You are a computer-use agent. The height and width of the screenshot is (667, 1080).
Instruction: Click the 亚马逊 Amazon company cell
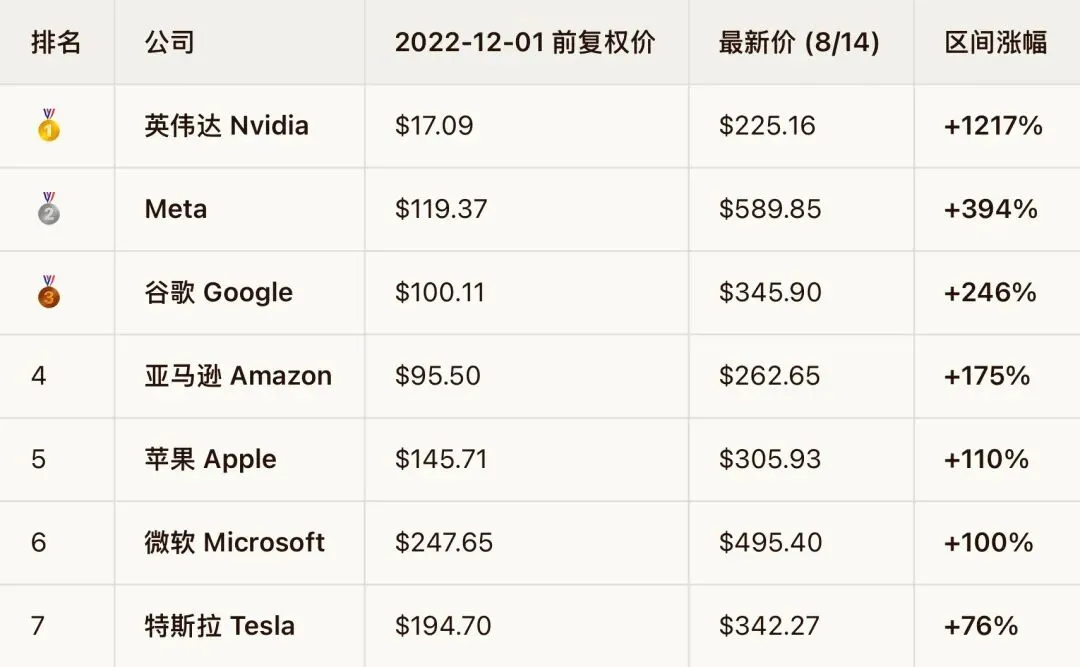pos(240,376)
